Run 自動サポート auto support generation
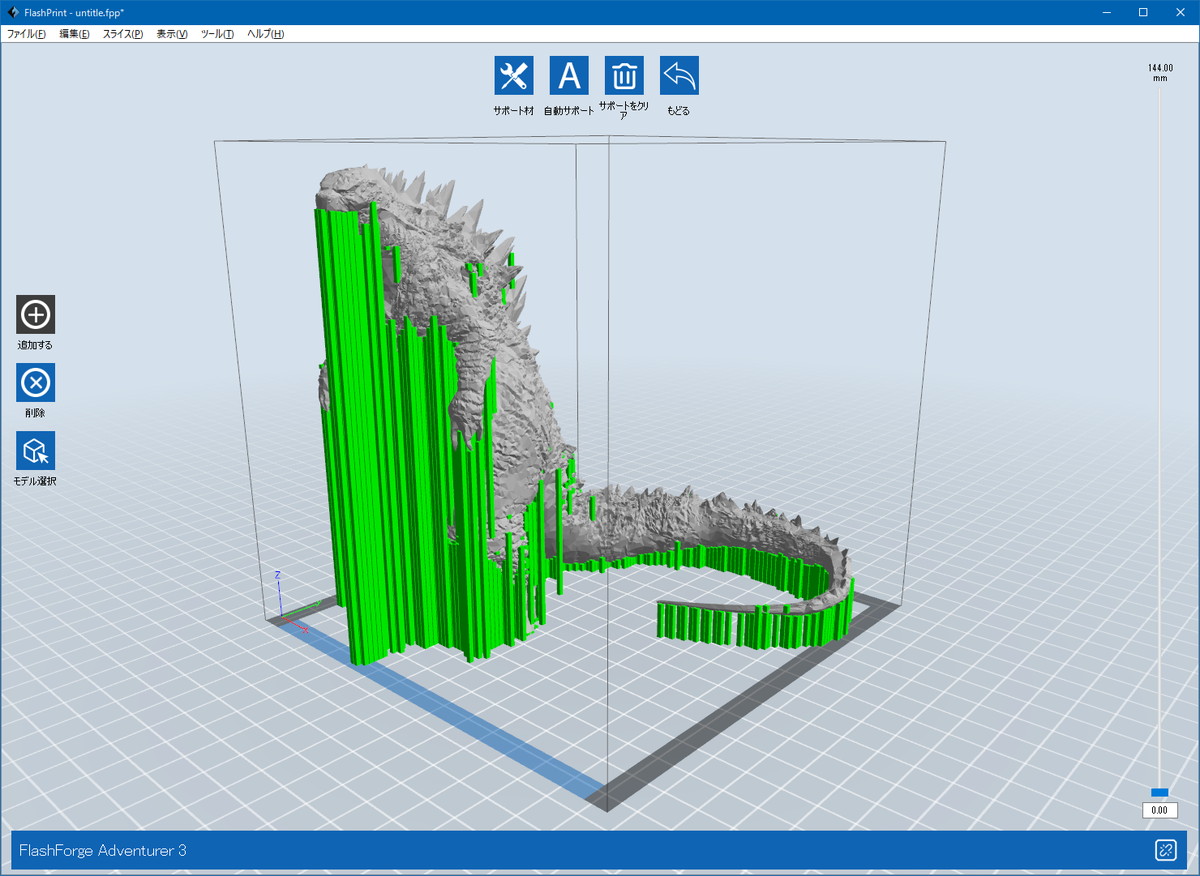 click(x=569, y=76)
